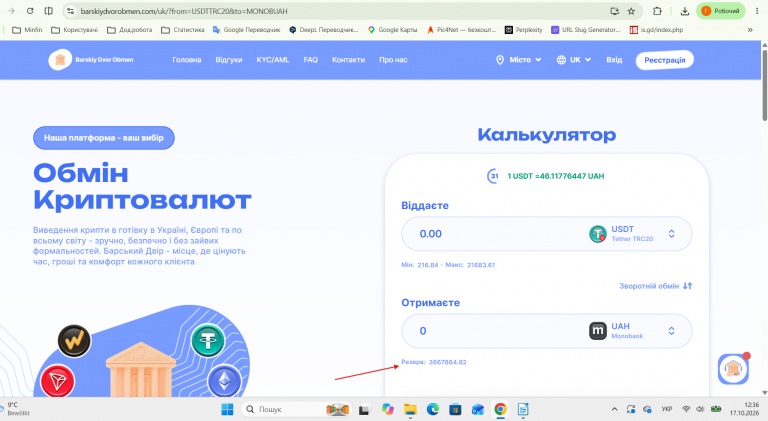
Task: Open File Explorer from the taskbar
Action: point(410,409)
